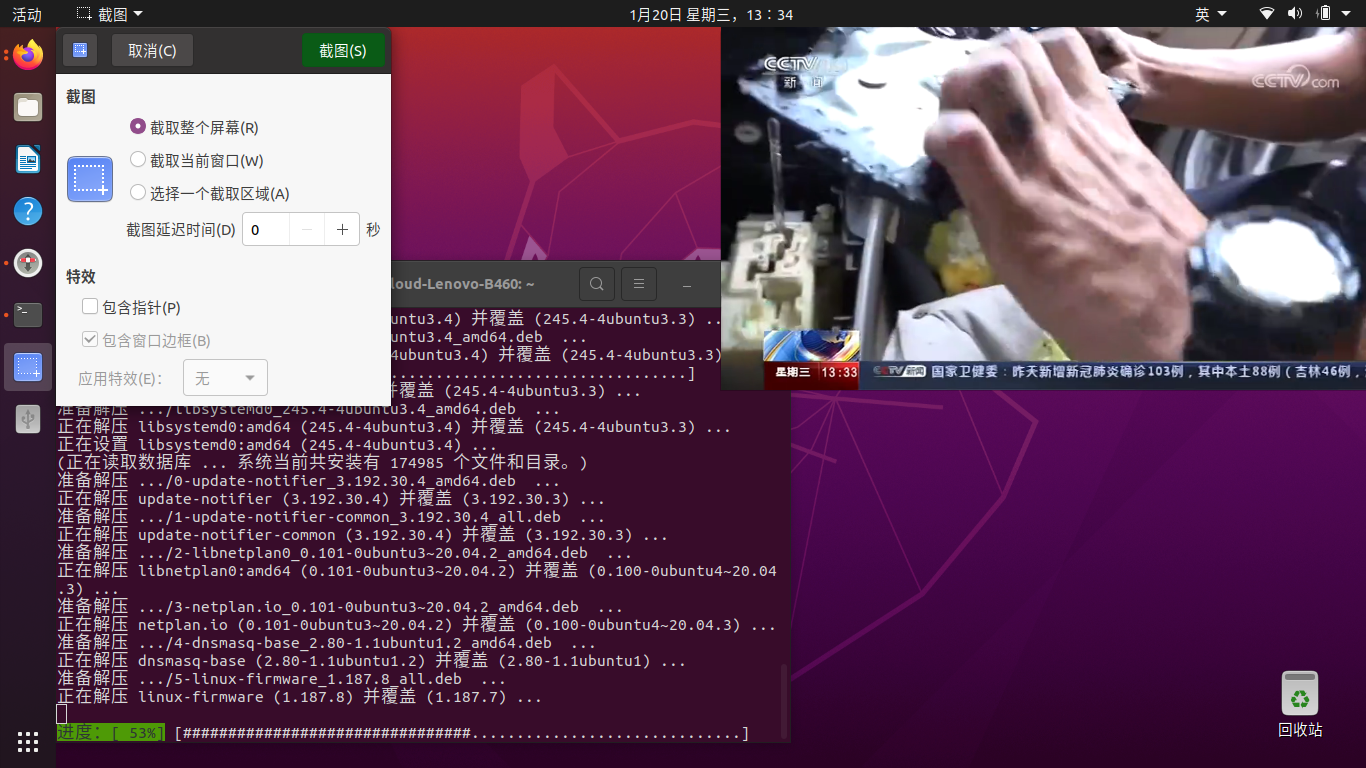Click the large screenshot area illustration icon
Viewport: 1366px width, 768px height.
90,179
